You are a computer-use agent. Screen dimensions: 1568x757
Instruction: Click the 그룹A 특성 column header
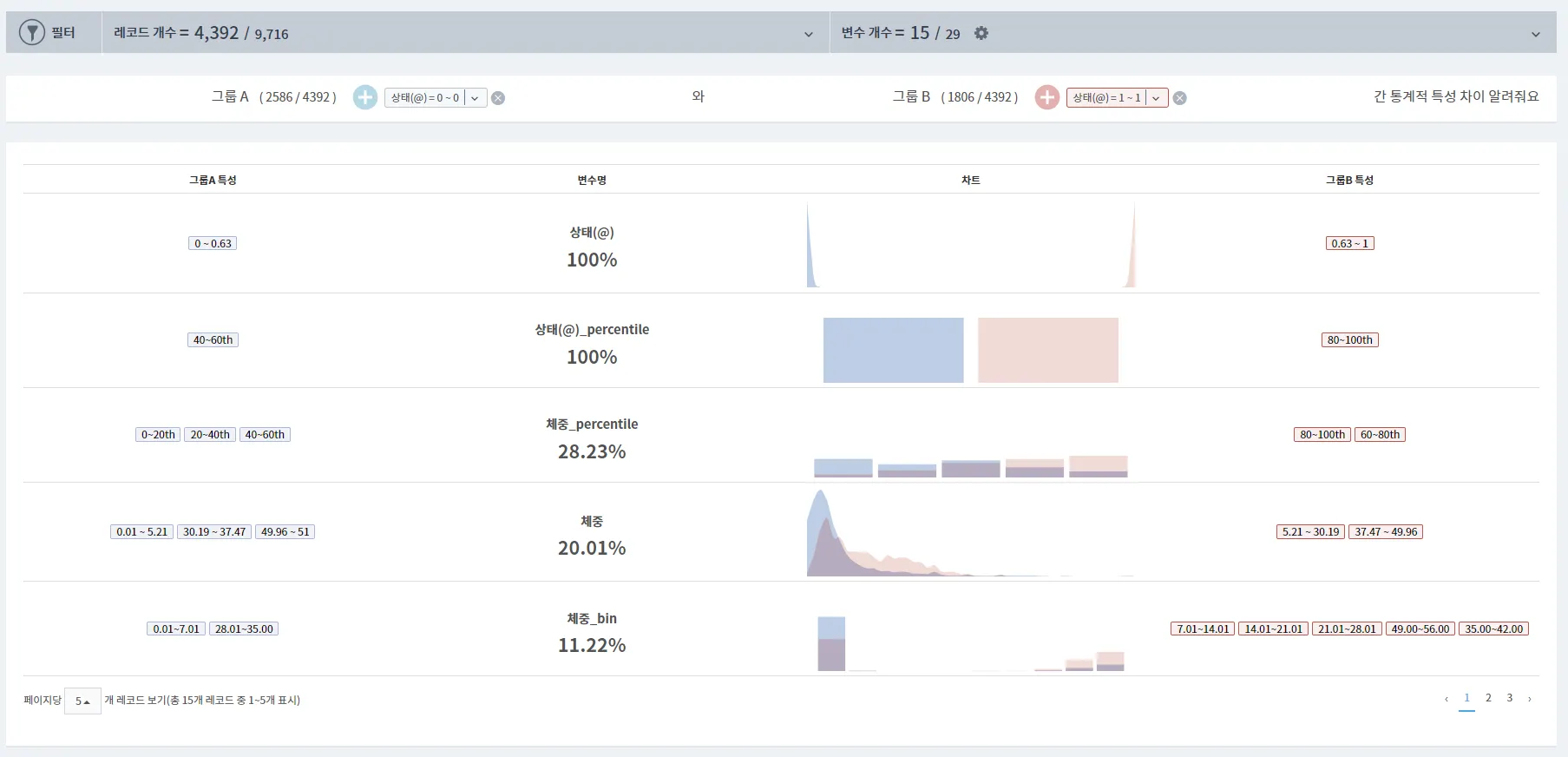pos(213,180)
